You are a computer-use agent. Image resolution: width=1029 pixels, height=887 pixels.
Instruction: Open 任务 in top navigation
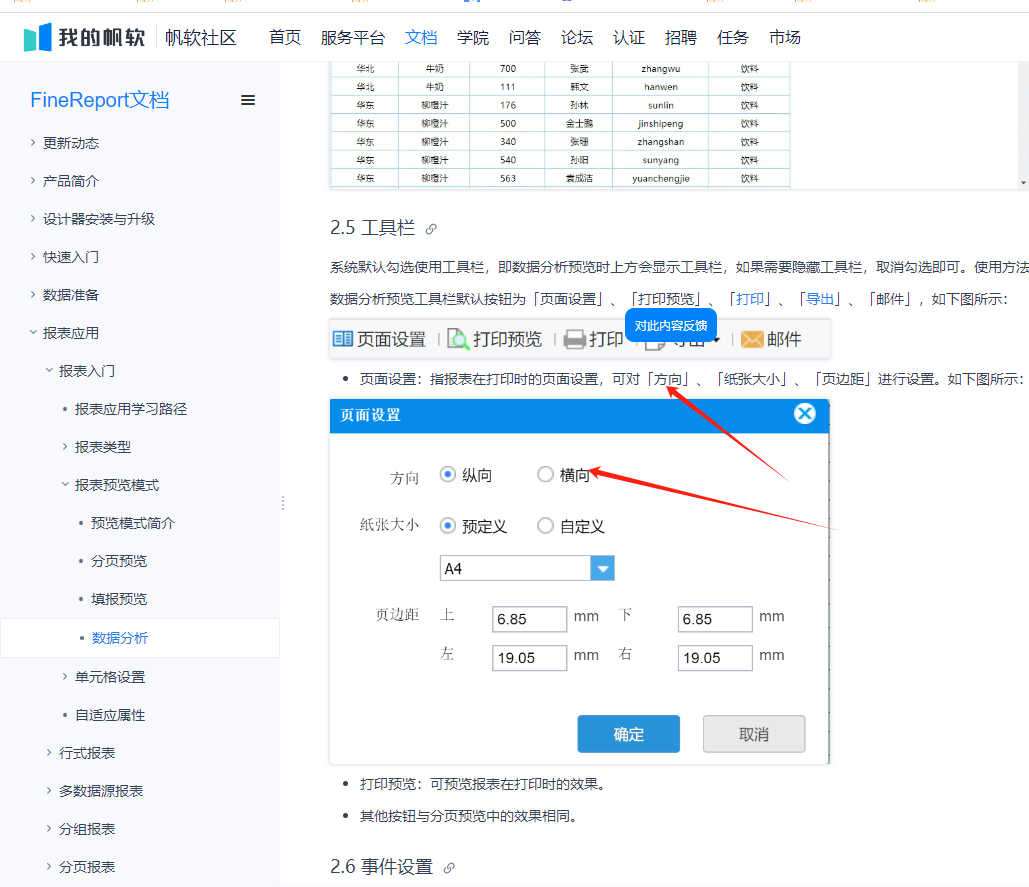click(732, 37)
